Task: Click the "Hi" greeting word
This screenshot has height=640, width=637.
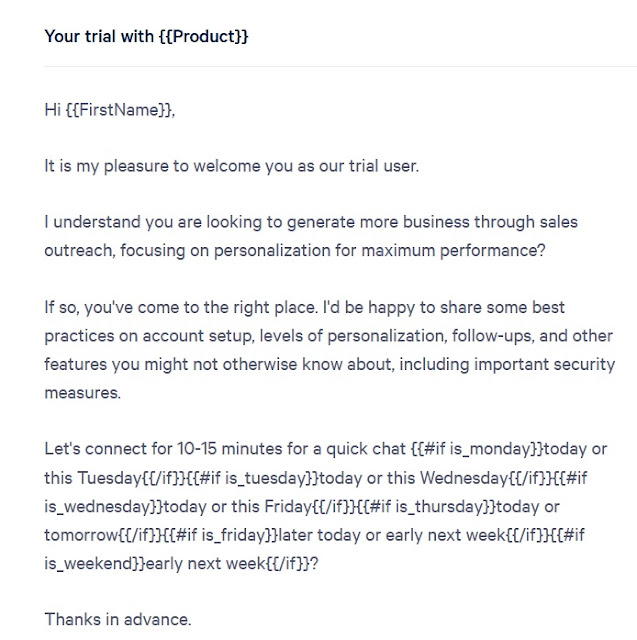Action: click(x=53, y=110)
